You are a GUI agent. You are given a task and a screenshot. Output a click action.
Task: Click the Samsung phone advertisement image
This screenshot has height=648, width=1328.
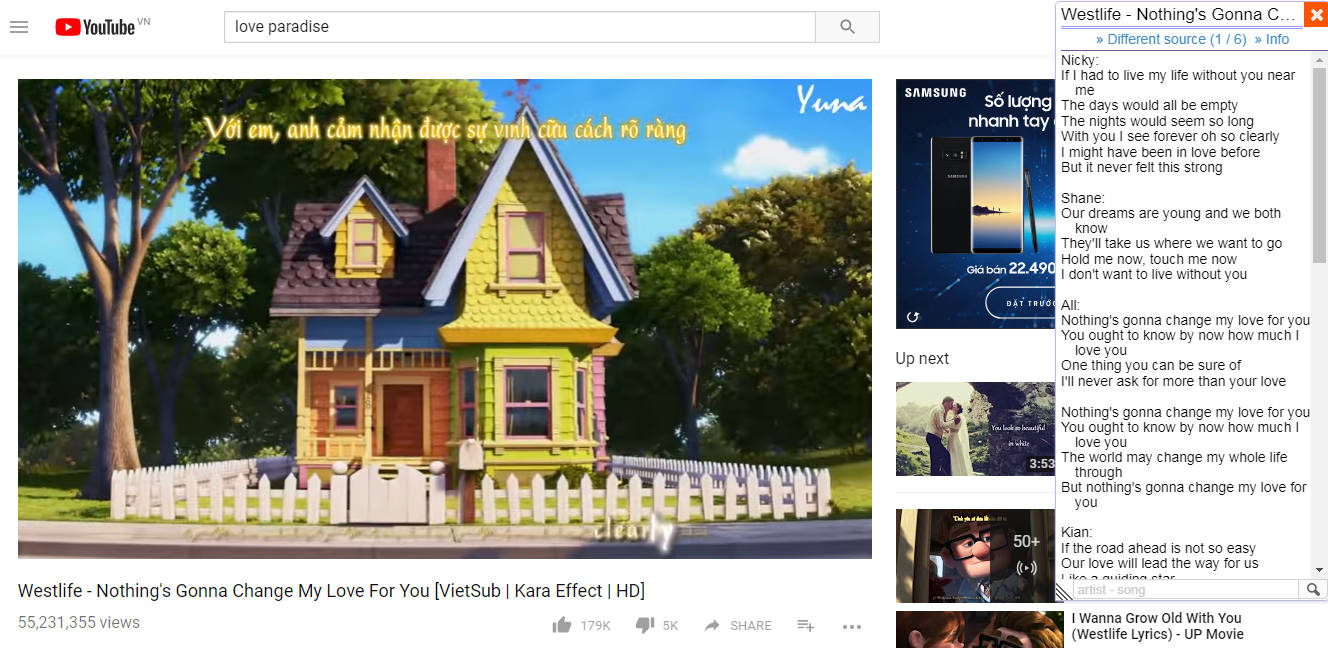point(975,204)
